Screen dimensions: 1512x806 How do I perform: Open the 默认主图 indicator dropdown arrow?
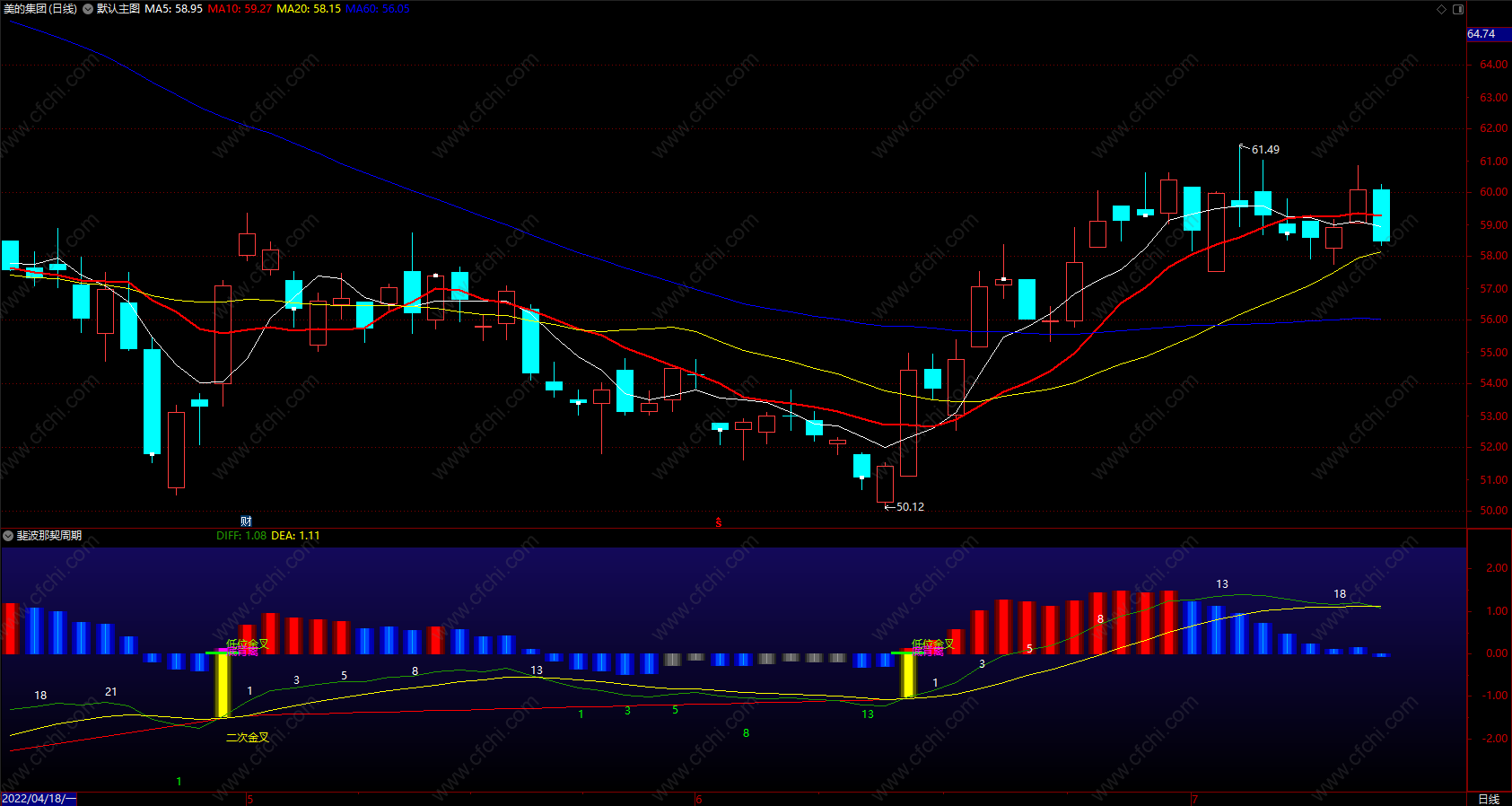point(88,9)
